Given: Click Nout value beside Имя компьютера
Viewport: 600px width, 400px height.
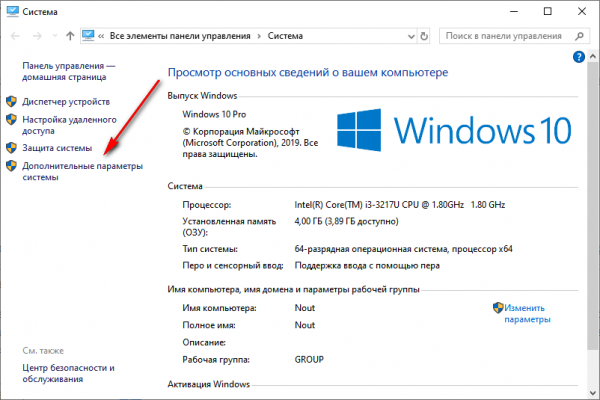Looking at the screenshot, I should 305,308.
